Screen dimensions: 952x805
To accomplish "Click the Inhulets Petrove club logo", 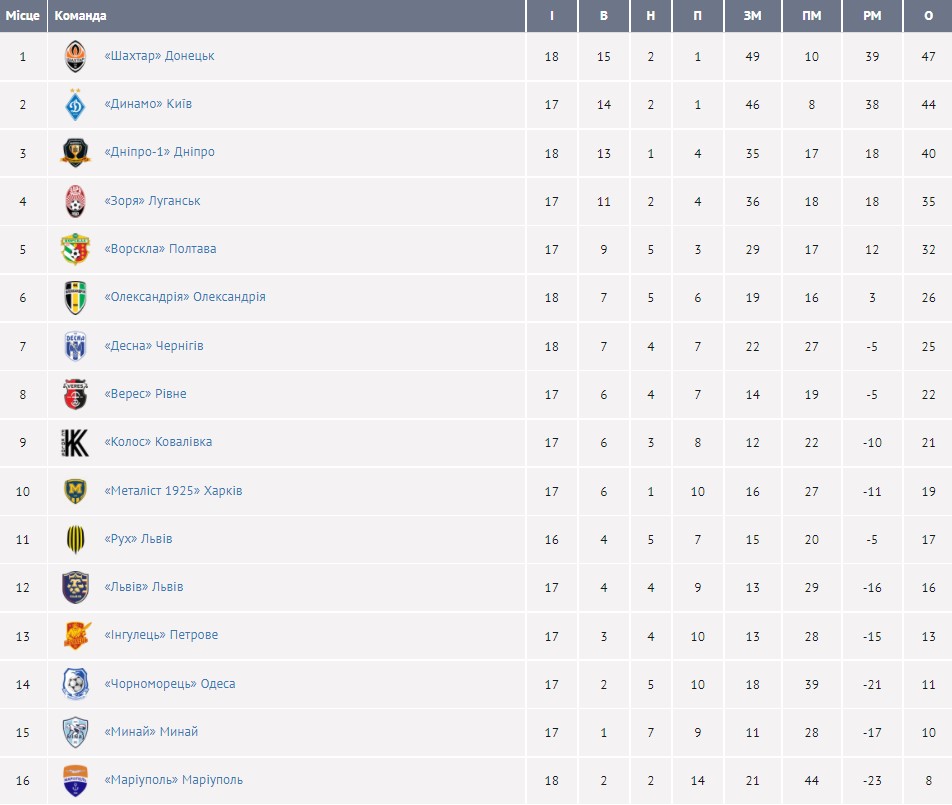I will click(x=75, y=636).
